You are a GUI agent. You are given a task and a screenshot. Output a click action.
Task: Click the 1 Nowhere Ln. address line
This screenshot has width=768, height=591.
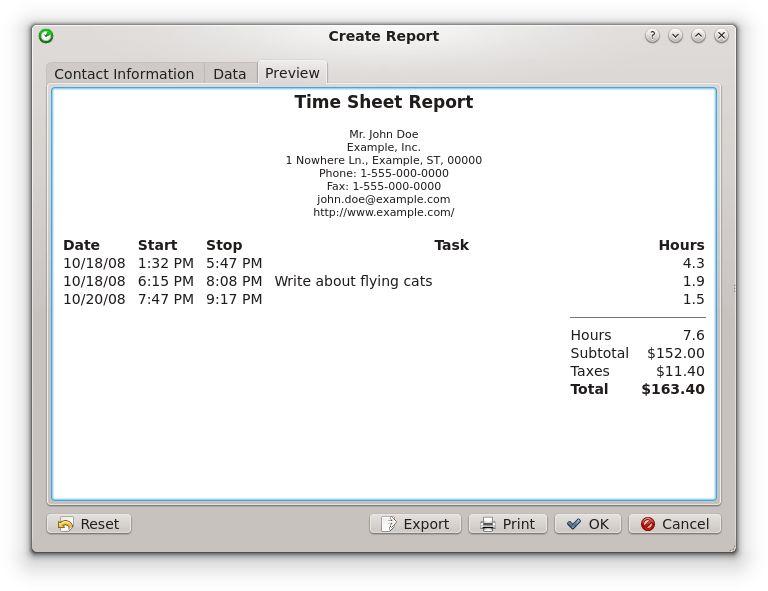tap(384, 160)
